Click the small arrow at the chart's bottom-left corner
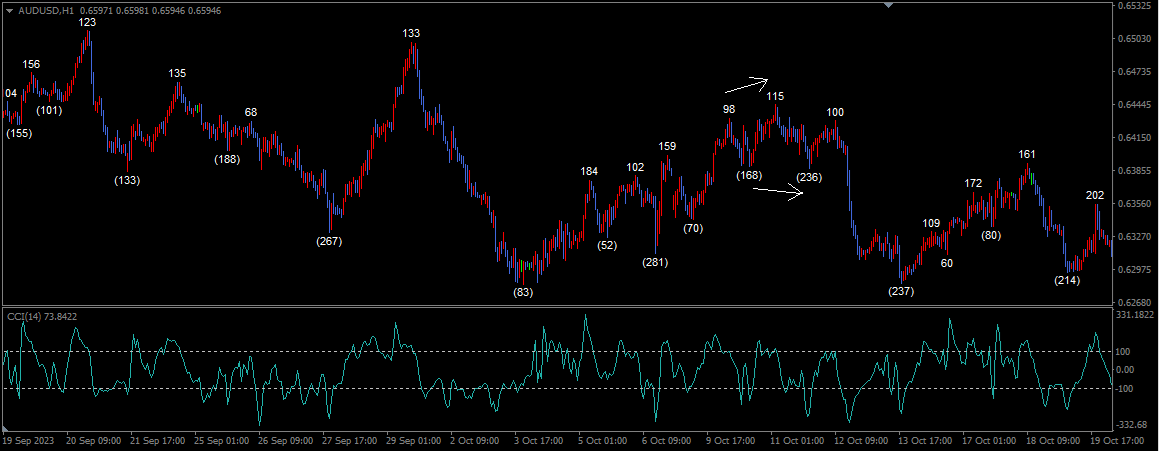The image size is (1159, 451). (x=7, y=429)
